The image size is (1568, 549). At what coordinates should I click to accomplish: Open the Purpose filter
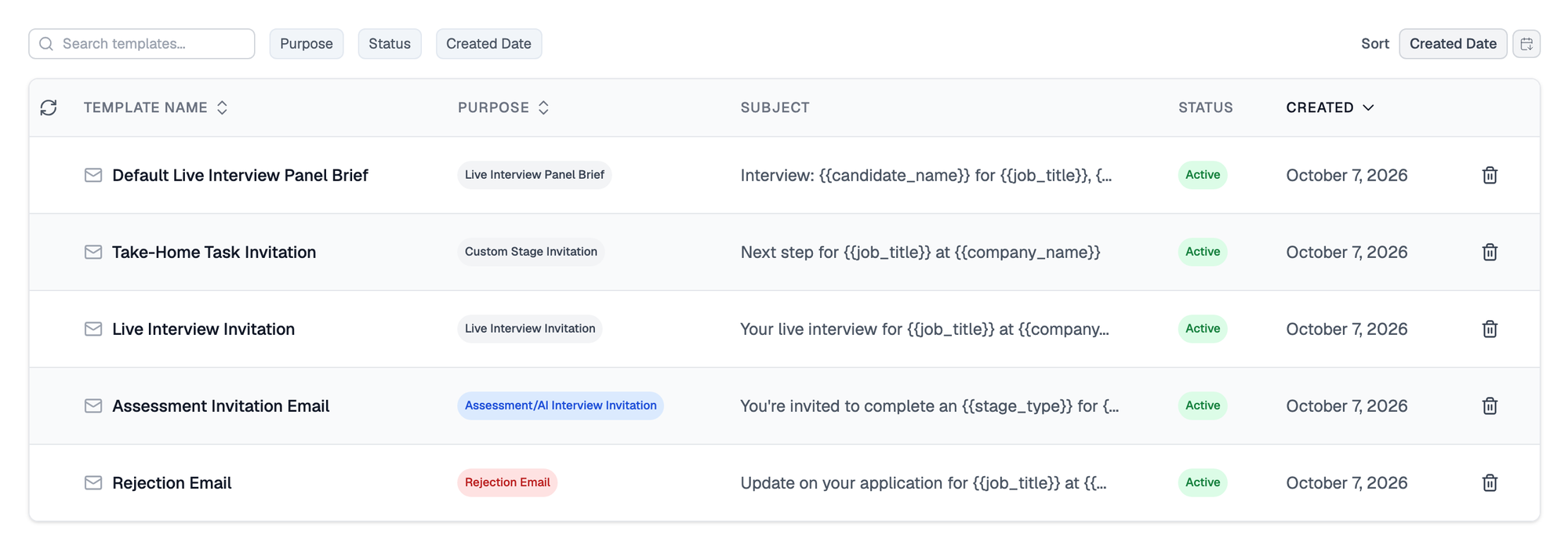tap(307, 44)
